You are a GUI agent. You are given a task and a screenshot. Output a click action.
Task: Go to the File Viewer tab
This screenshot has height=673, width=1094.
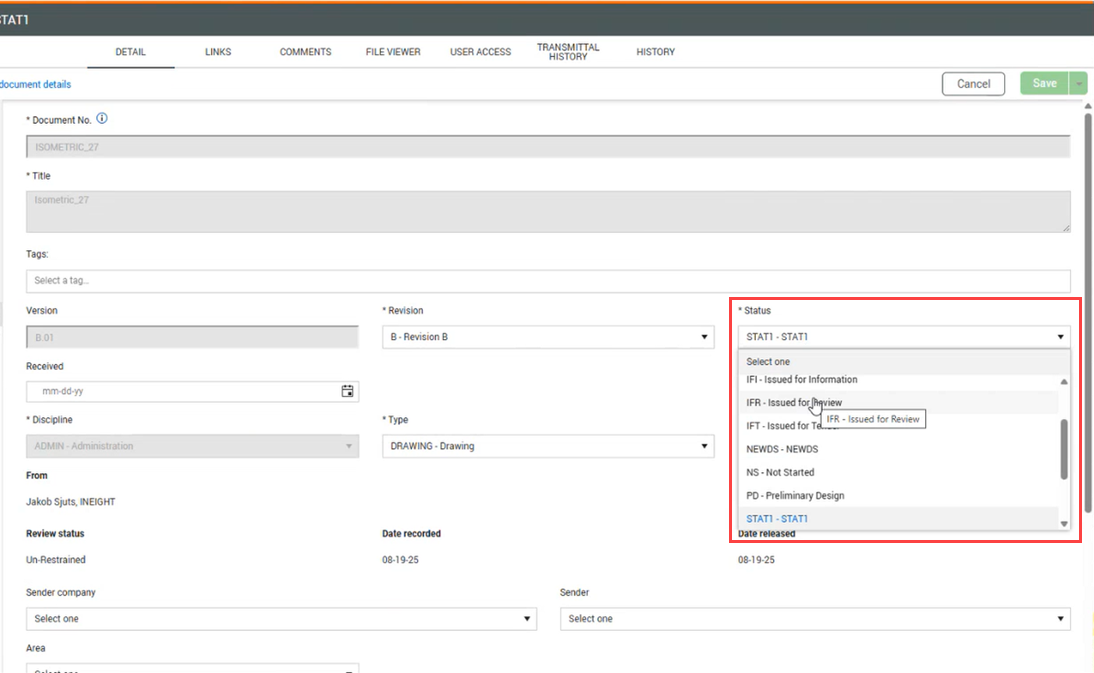393,52
